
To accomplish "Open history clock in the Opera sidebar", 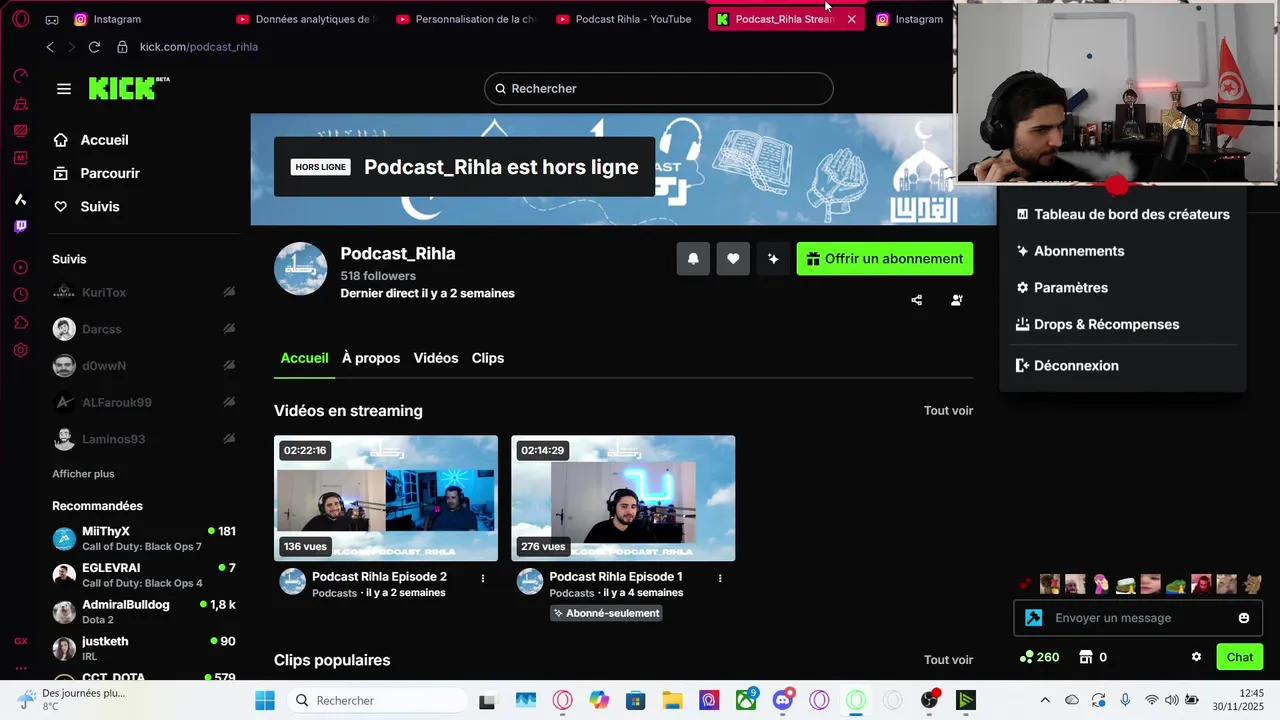I will [21, 295].
